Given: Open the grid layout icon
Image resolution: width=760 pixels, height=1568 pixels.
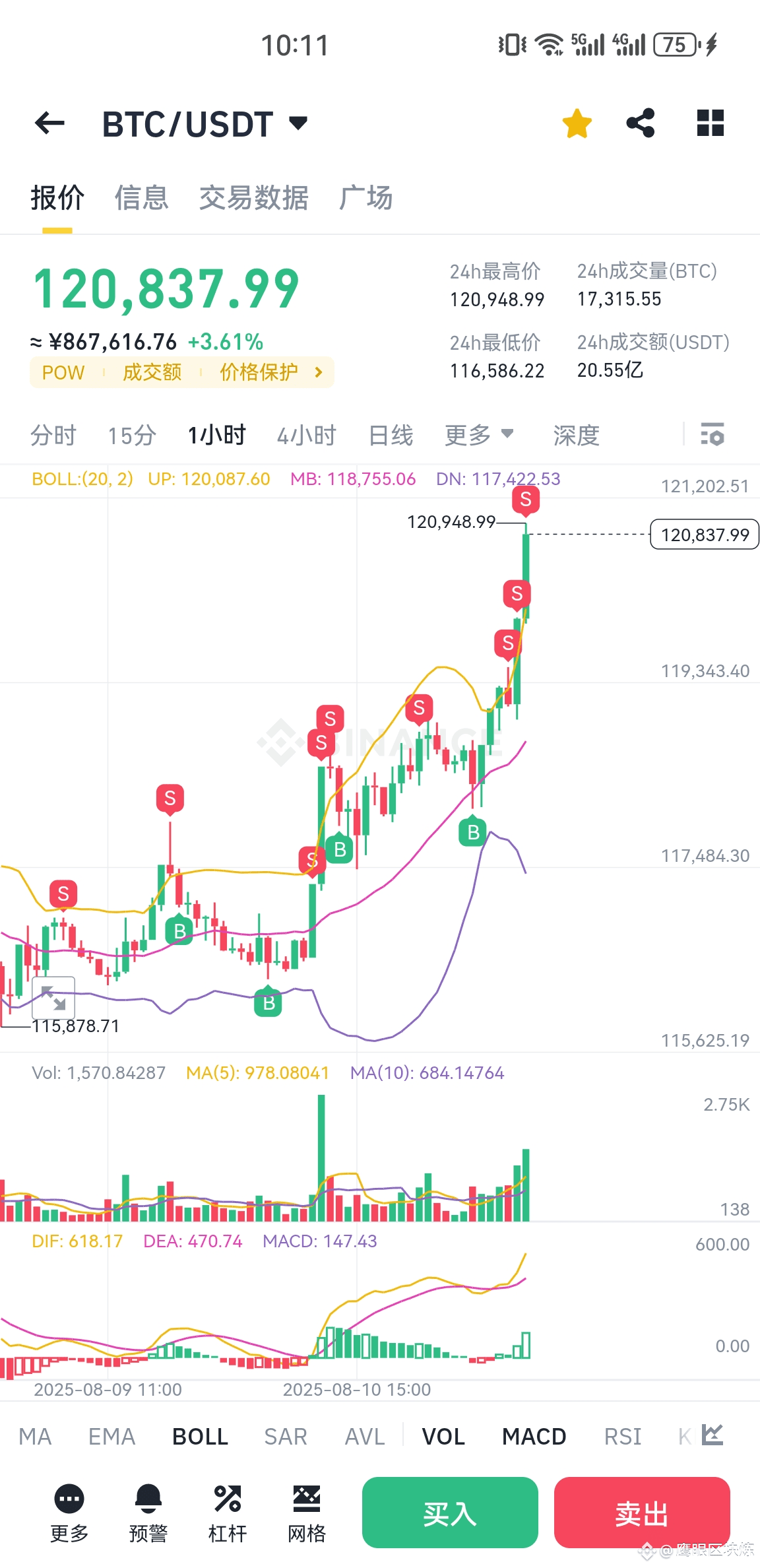Looking at the screenshot, I should [711, 123].
